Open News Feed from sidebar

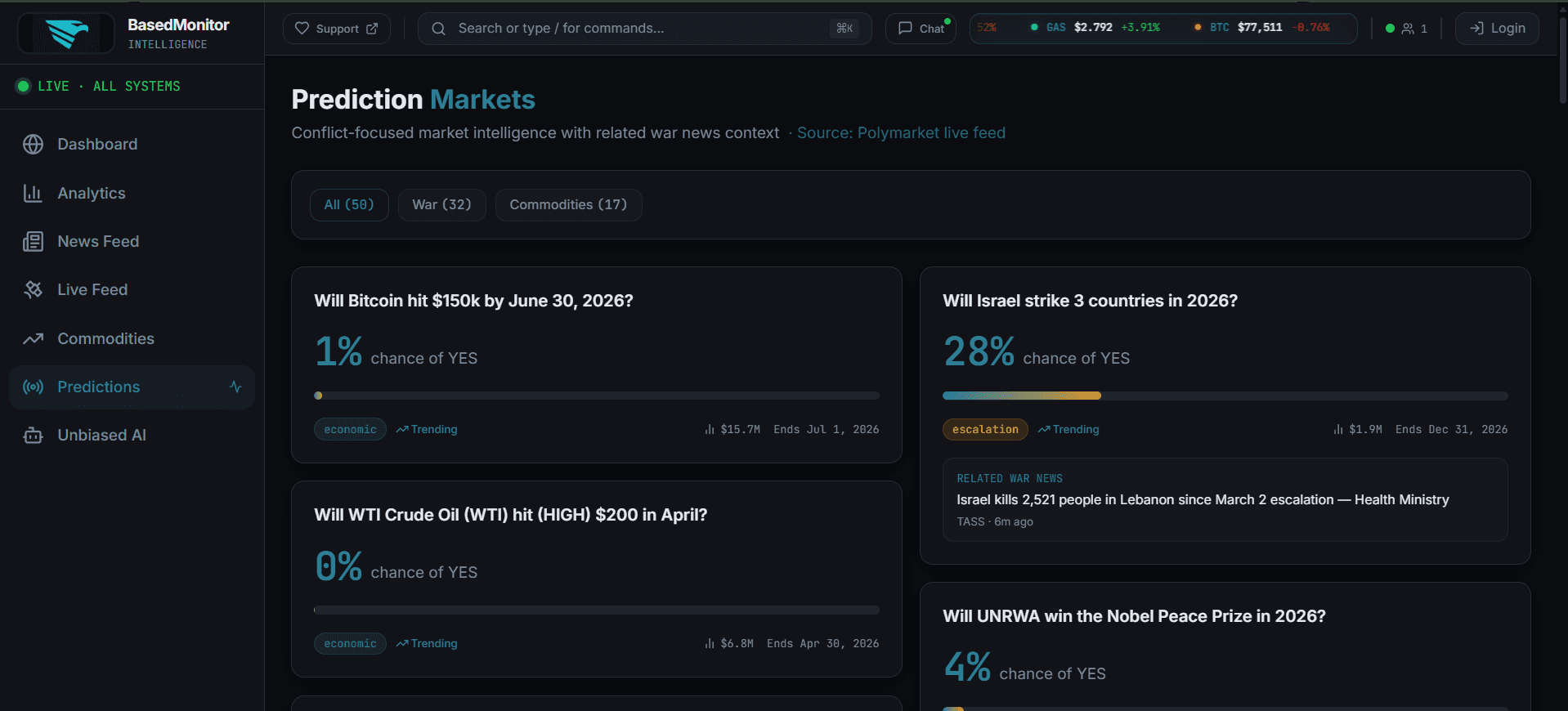pos(132,242)
